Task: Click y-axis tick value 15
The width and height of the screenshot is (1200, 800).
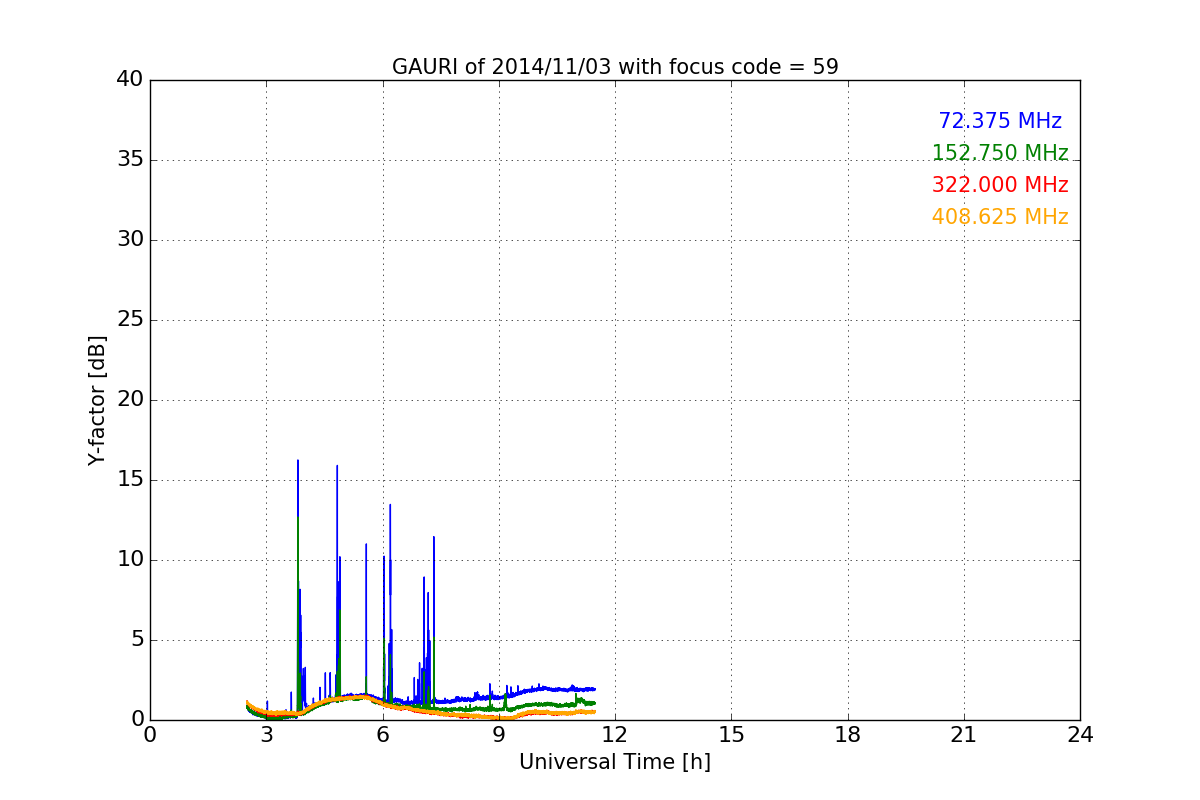Action: coord(129,480)
